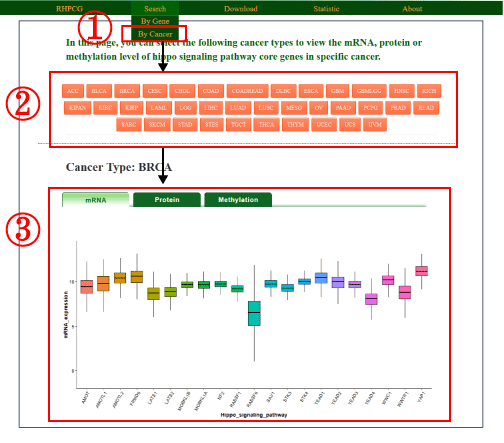Viewport: 504px width, 443px height.
Task: Select the COADREAD cancer type button
Action: point(248,91)
